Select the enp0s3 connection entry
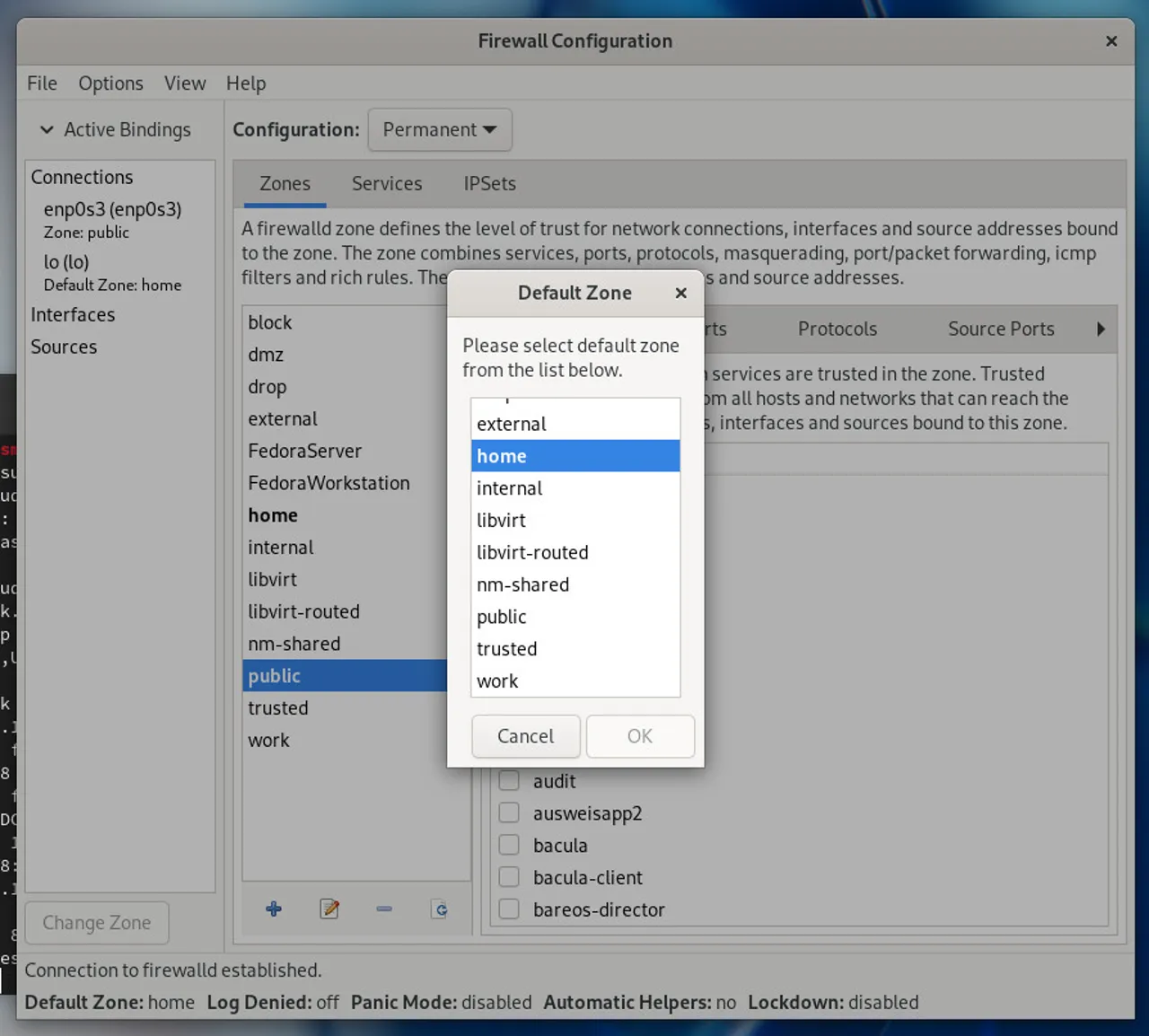 coord(120,220)
